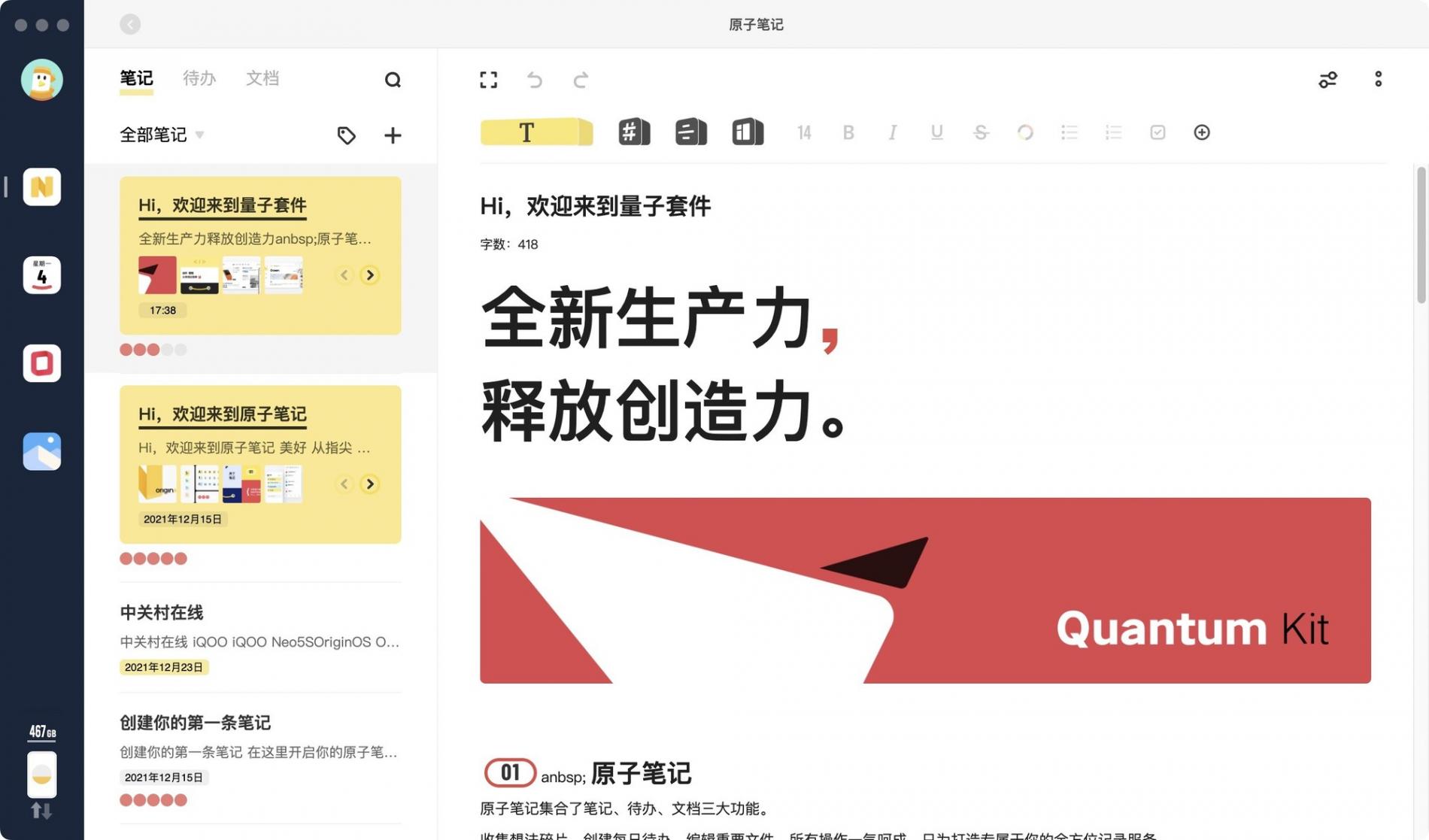Open the note Hi，欢迎来到量子套件 card
Viewport: 1429px width, 840px height.
[260, 256]
